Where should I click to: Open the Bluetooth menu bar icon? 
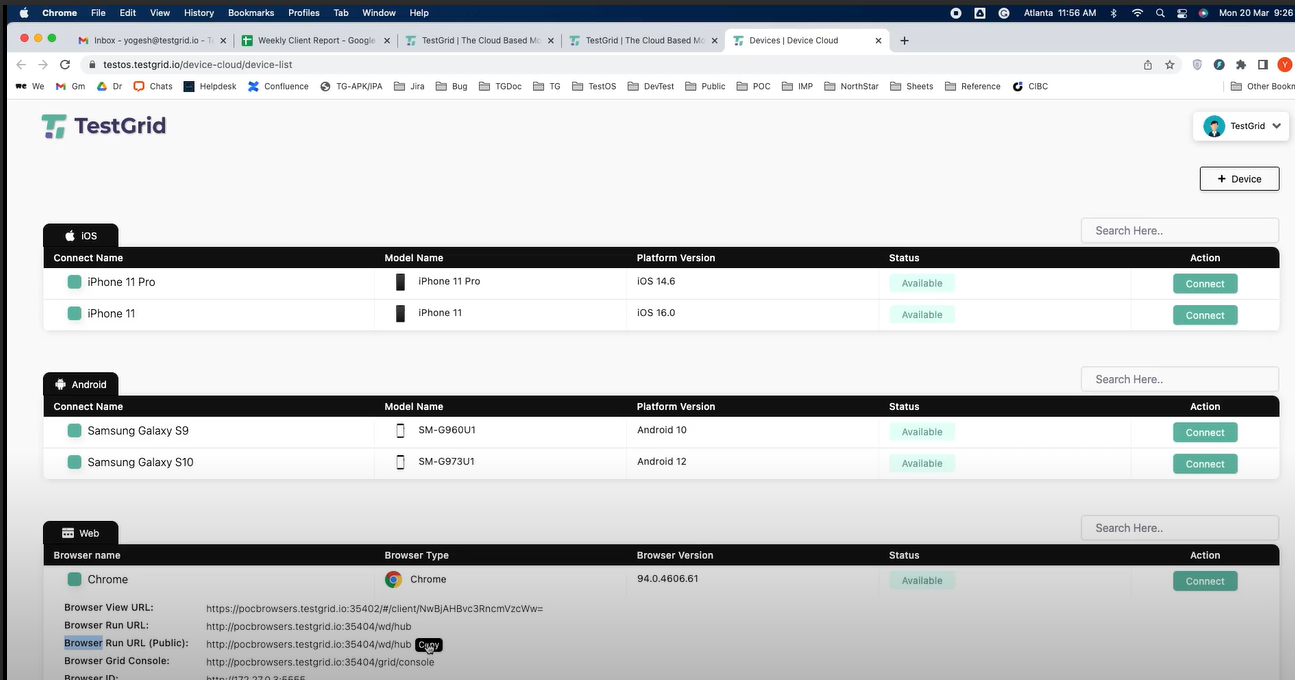click(x=1113, y=13)
